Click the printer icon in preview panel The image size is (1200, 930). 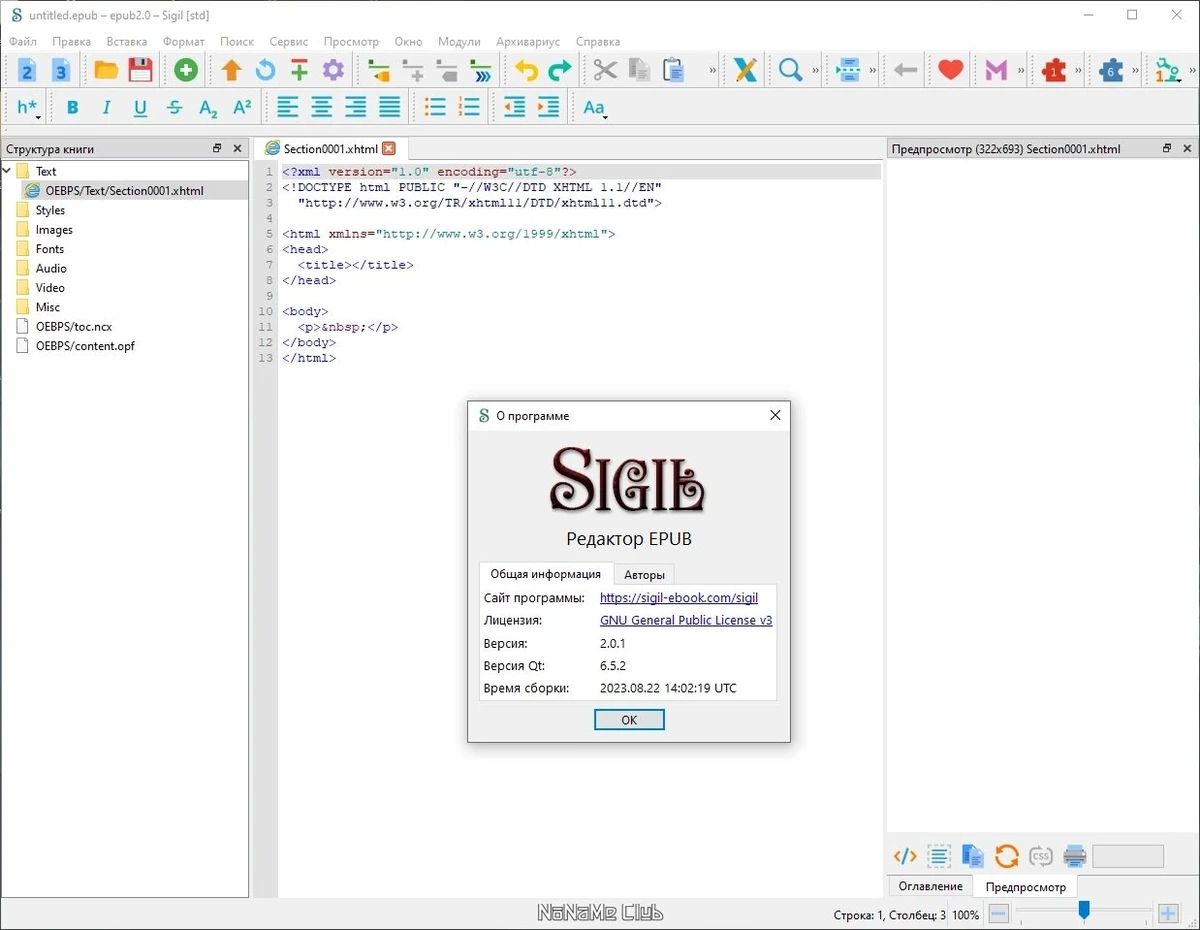point(1074,856)
